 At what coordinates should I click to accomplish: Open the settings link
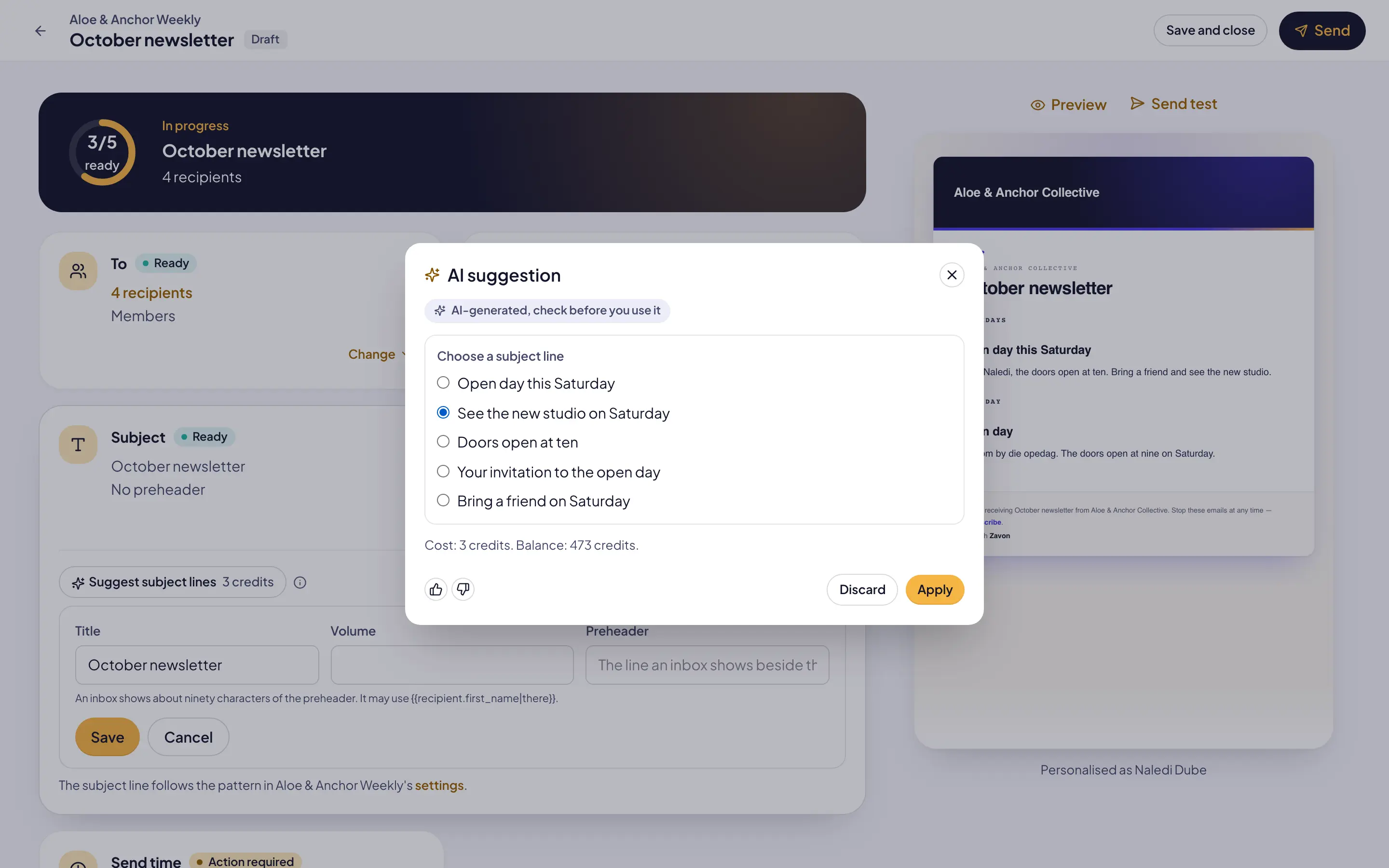click(439, 786)
